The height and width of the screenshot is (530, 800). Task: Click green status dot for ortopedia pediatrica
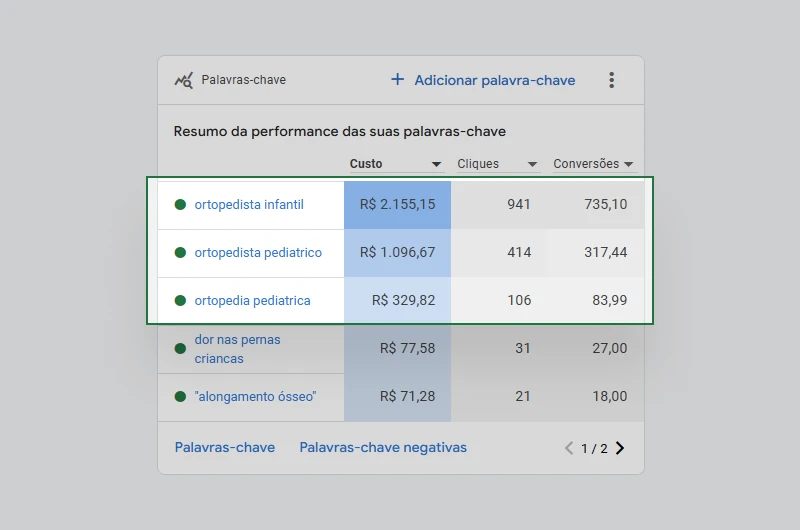(x=180, y=301)
